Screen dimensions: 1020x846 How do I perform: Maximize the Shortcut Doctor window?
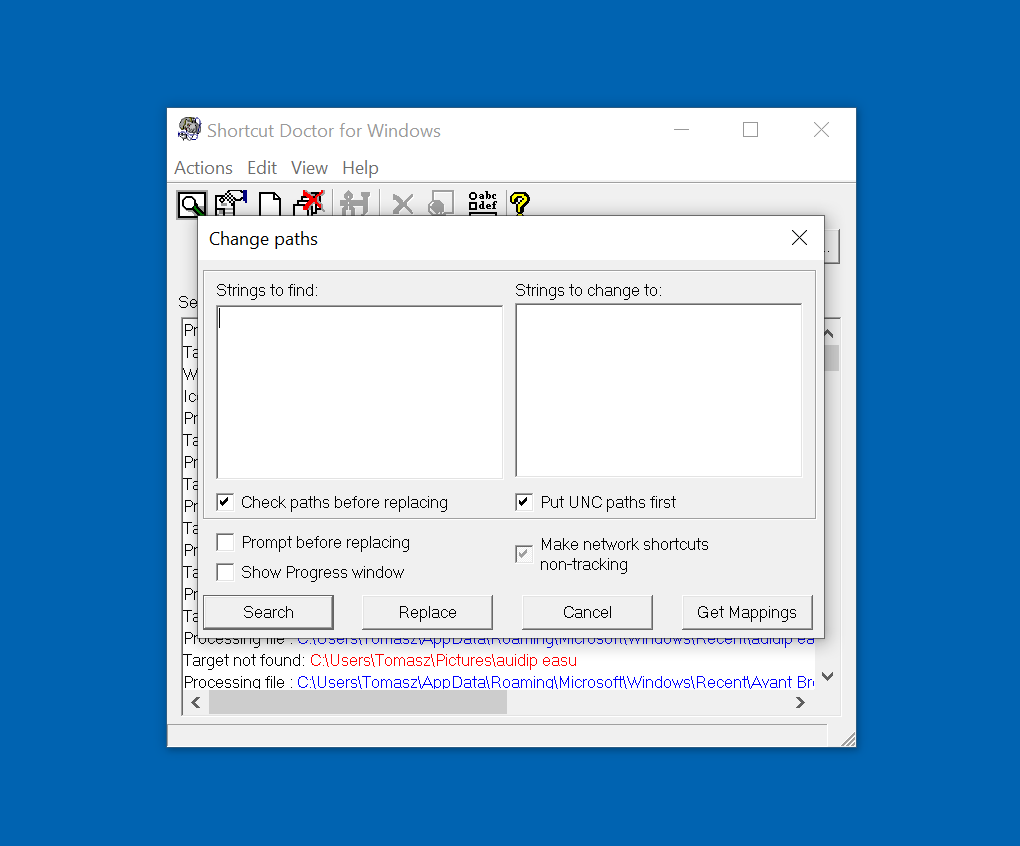point(751,129)
